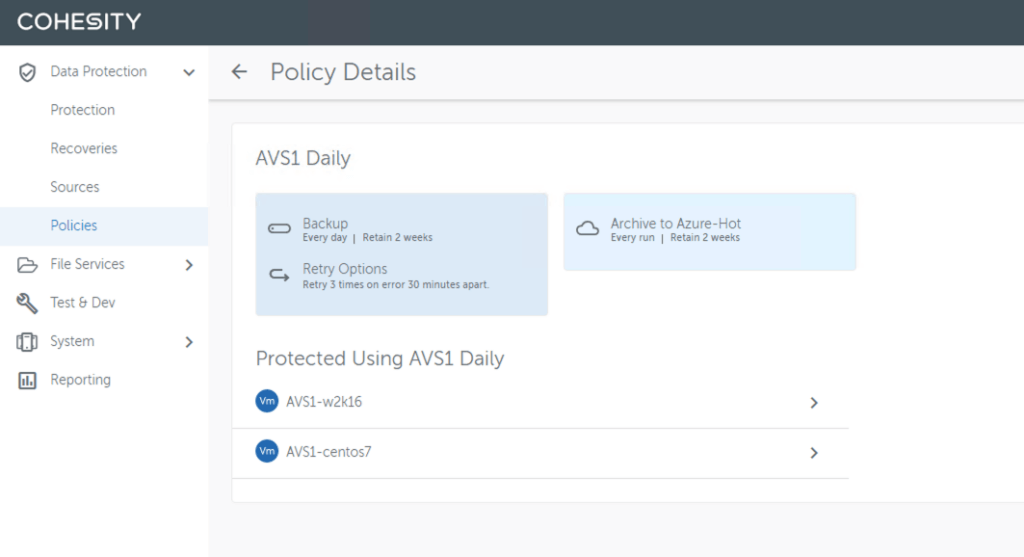1024x557 pixels.
Task: Click the cloud icon for Archive to Azure-Hot
Action: tap(588, 229)
